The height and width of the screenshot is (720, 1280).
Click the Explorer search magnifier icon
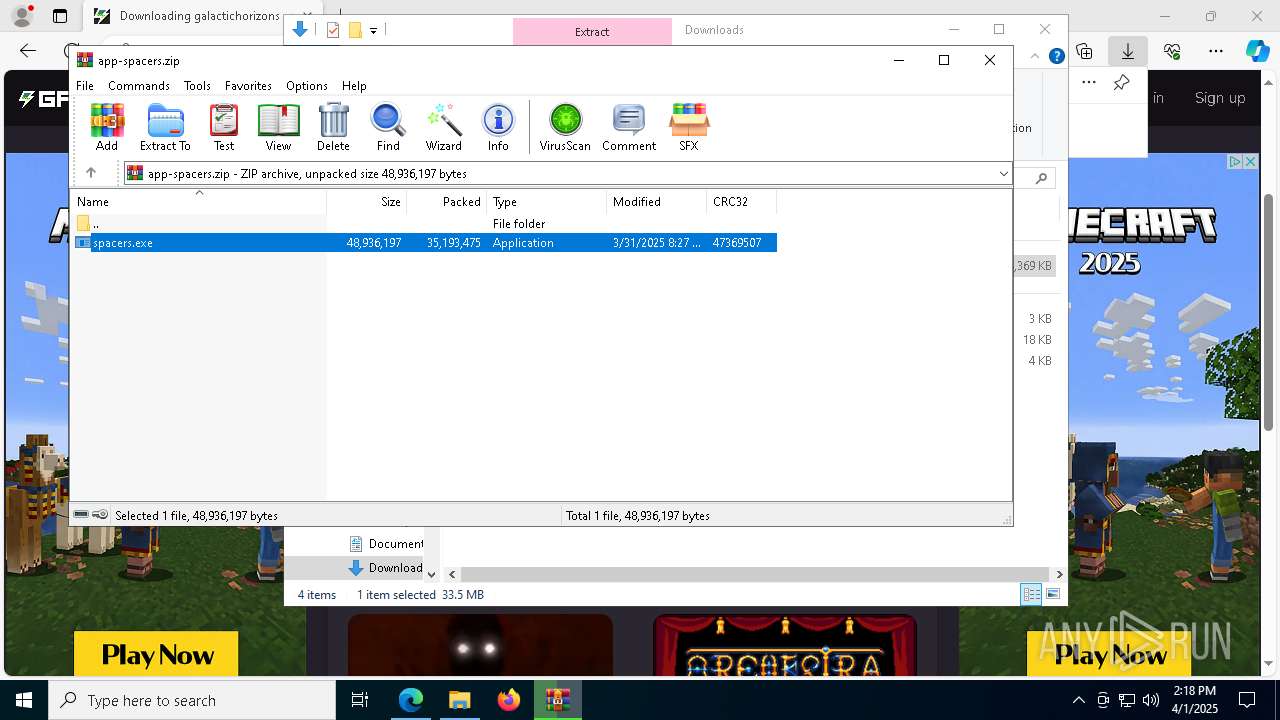pyautogui.click(x=1042, y=178)
